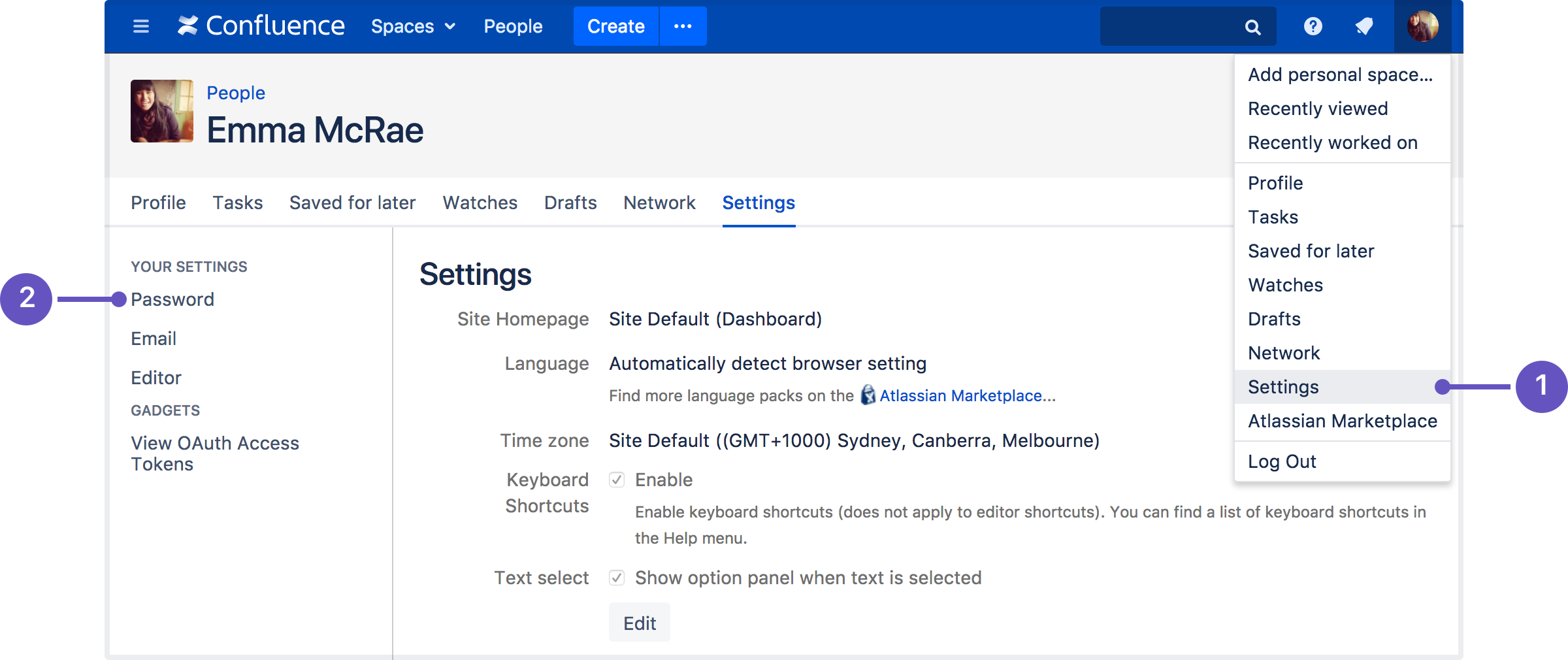Open the ellipsis menu next to Create
1568x660 pixels.
[x=683, y=26]
